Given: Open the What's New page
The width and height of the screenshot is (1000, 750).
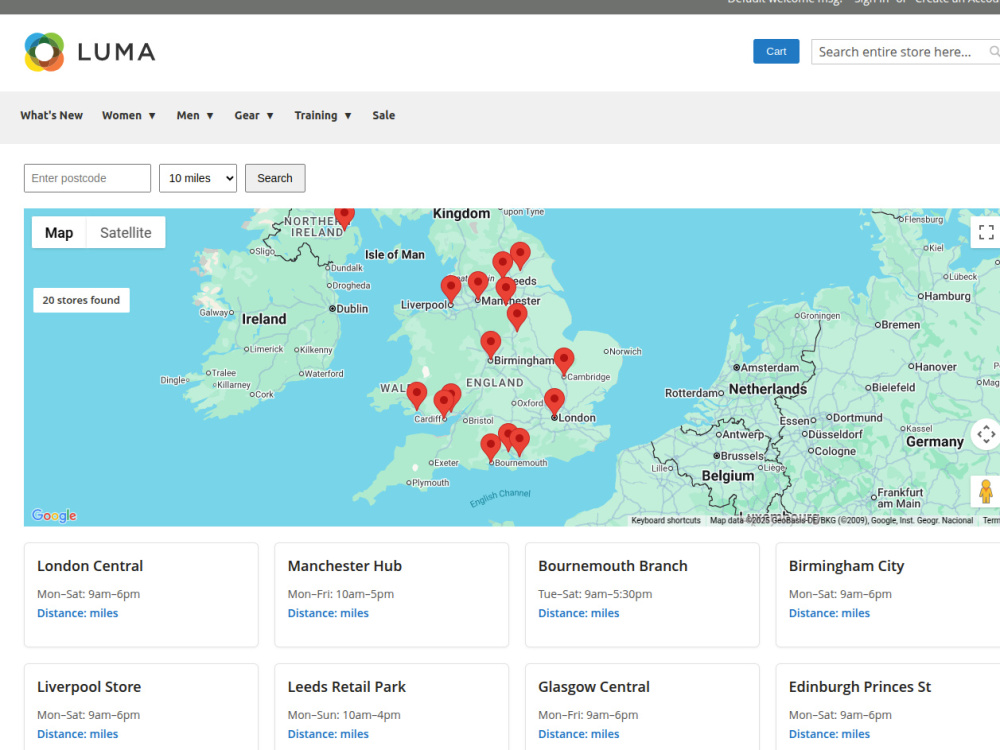Looking at the screenshot, I should point(52,115).
